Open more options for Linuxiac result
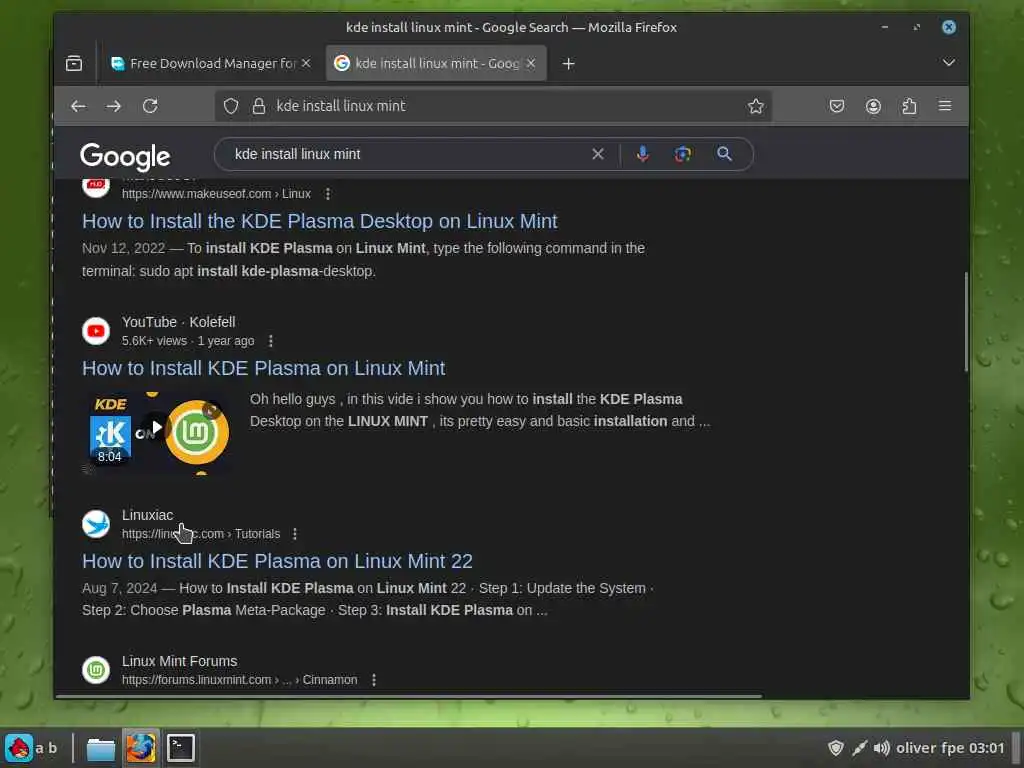Screen dimensions: 1024x768 [x=295, y=534]
